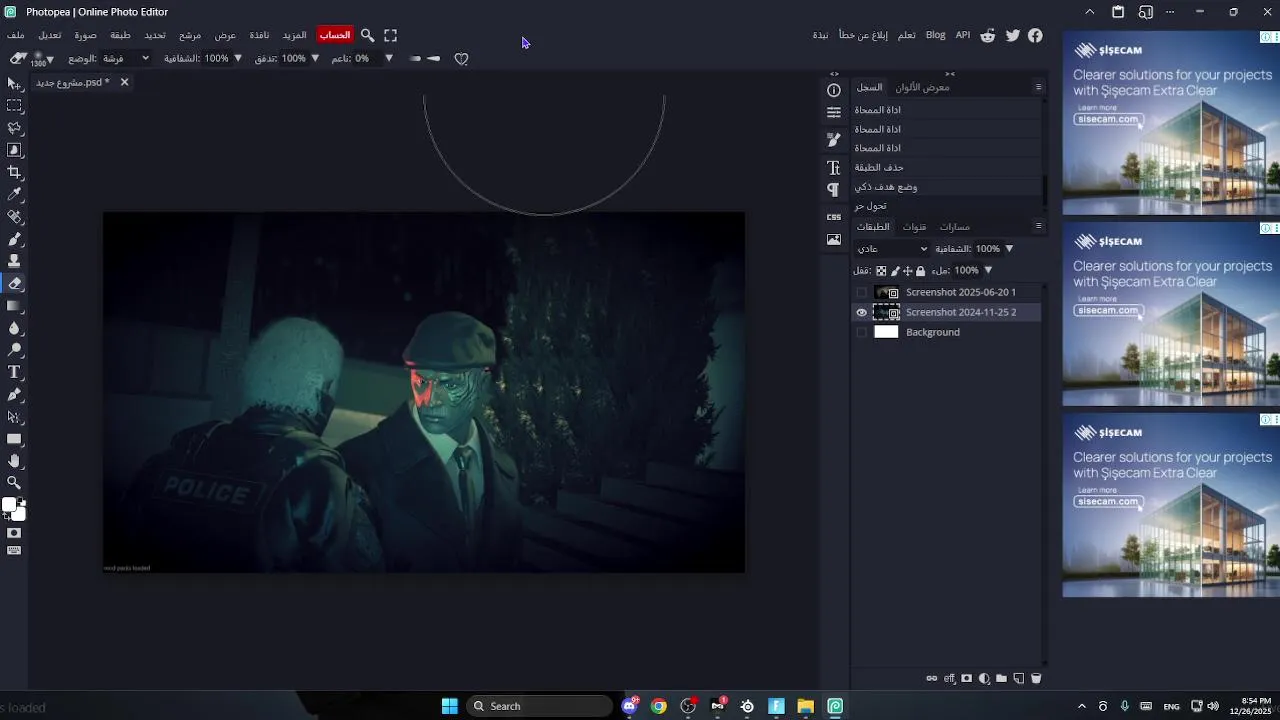Select the Zoom tool in toolbar
Viewport: 1280px width, 720px height.
pyautogui.click(x=14, y=483)
